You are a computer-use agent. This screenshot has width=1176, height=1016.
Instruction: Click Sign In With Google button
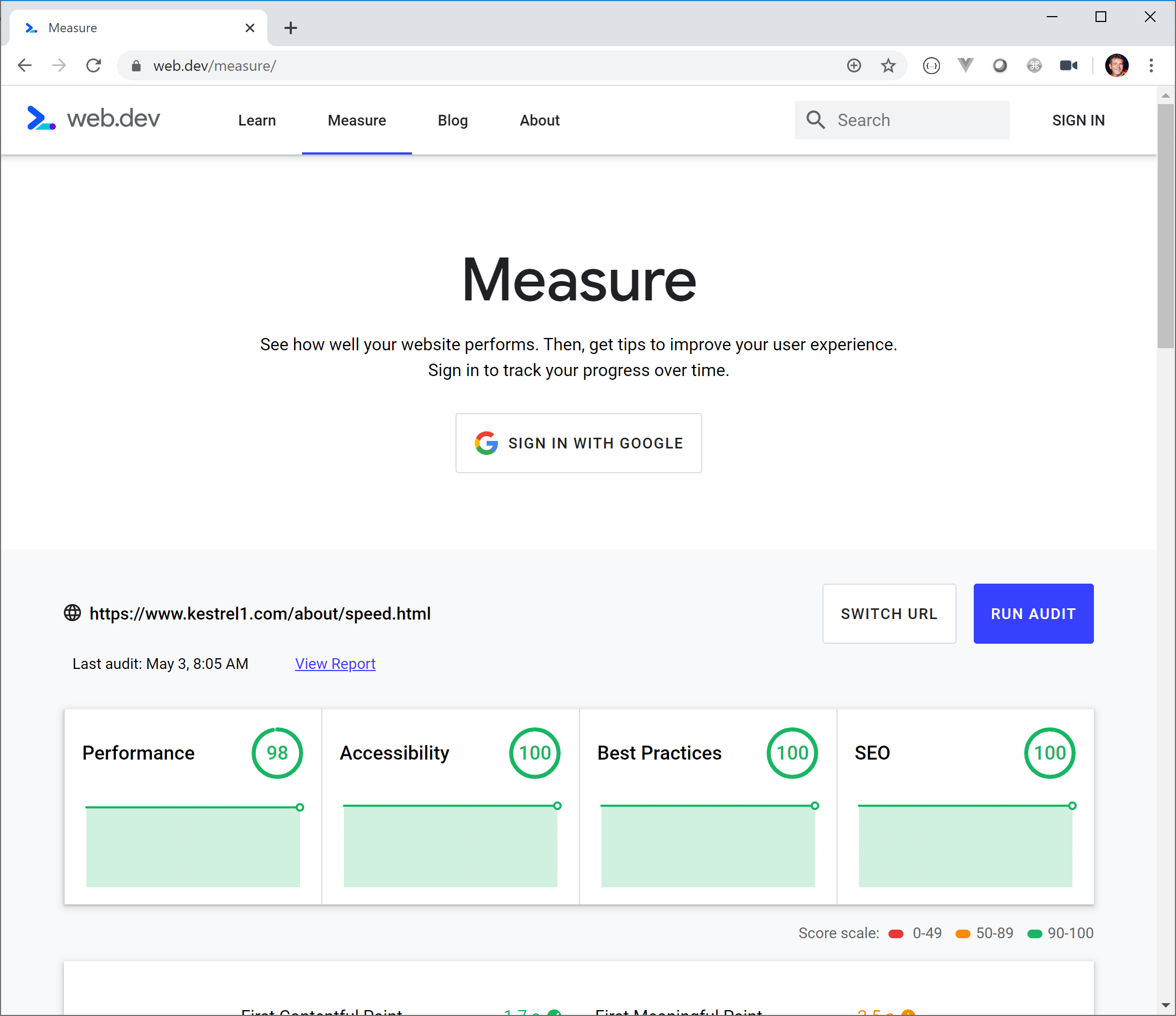[x=578, y=443]
